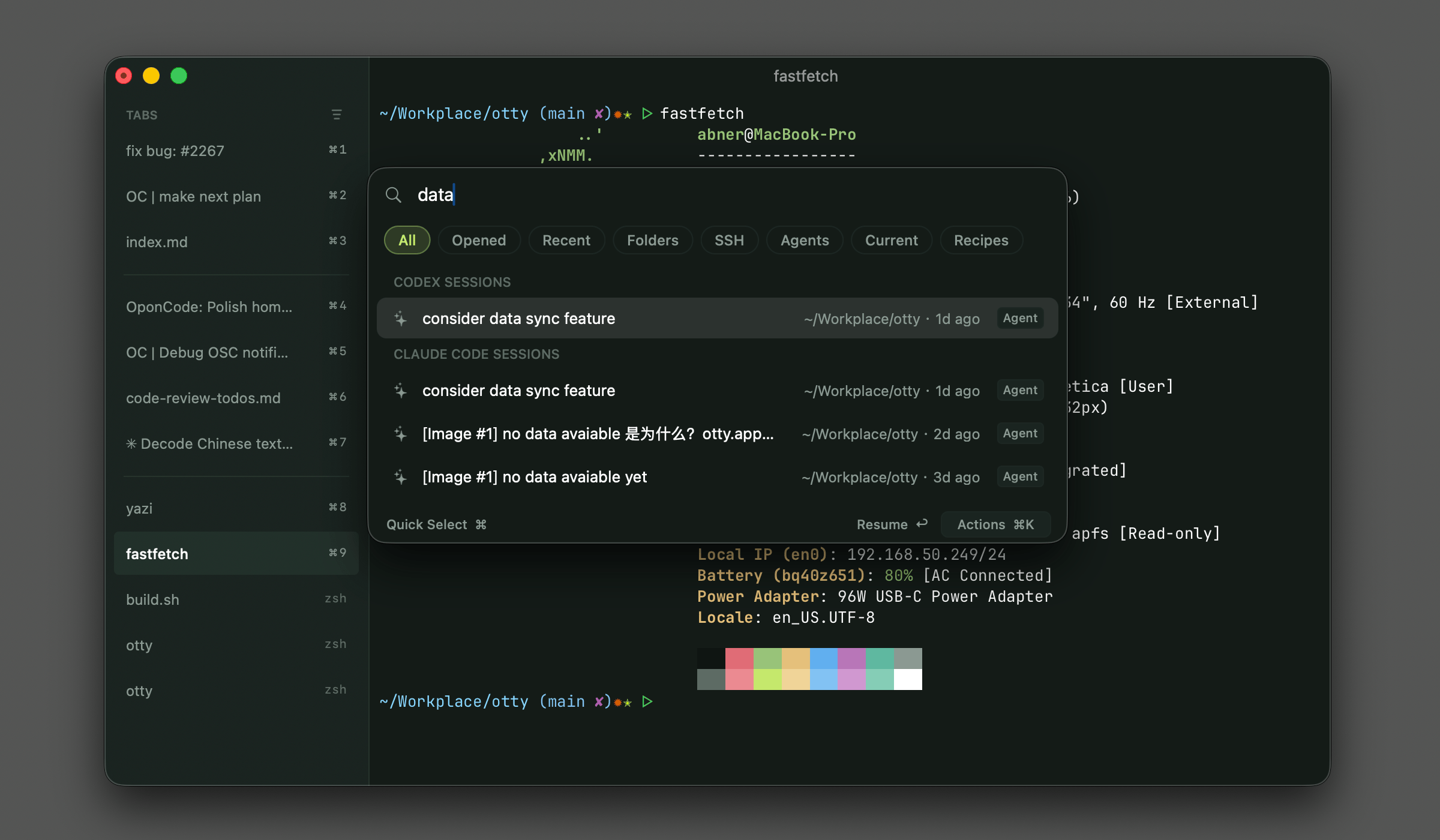Click sparkle icon of 3d ago session
Image resolution: width=1440 pixels, height=840 pixels.
tap(401, 477)
